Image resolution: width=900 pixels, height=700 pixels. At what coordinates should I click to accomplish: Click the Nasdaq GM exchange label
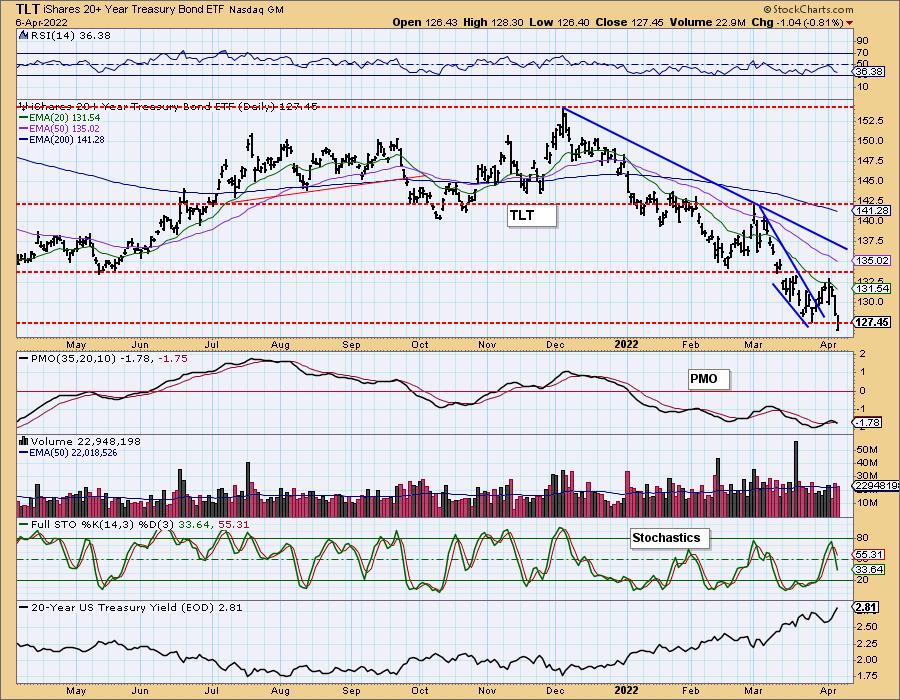pos(256,10)
